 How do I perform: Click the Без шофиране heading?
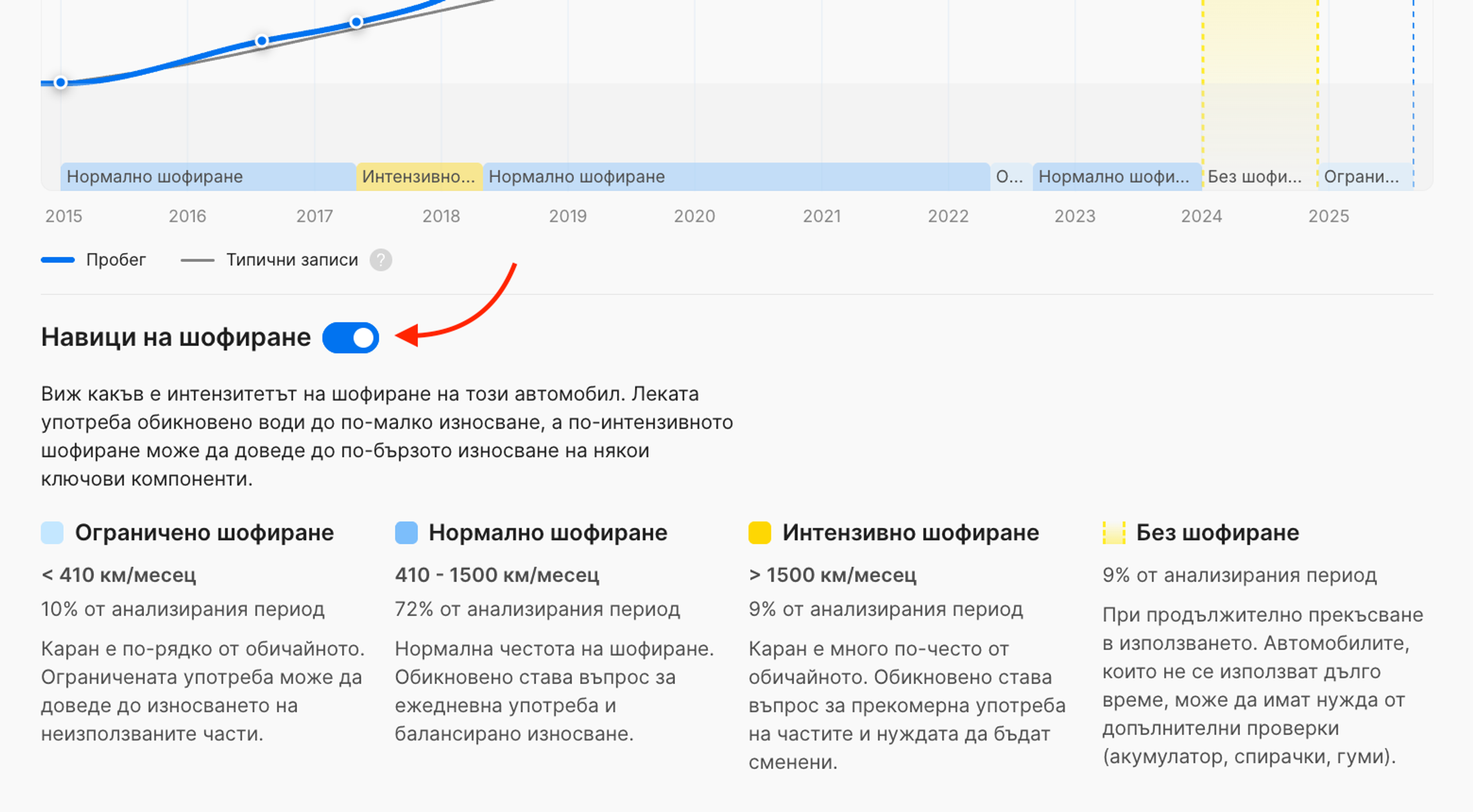click(x=1218, y=533)
